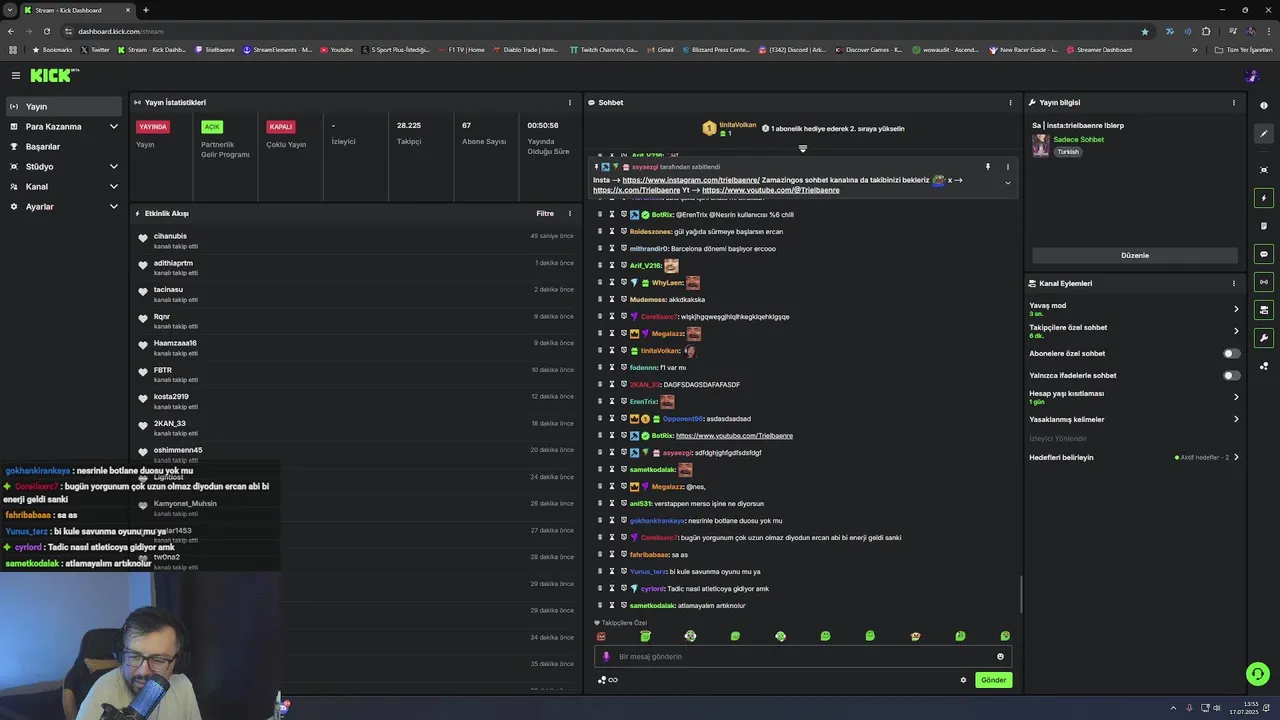Viewport: 1280px width, 720px height.
Task: Open chat settings gear beside Gönder
Action: [963, 680]
